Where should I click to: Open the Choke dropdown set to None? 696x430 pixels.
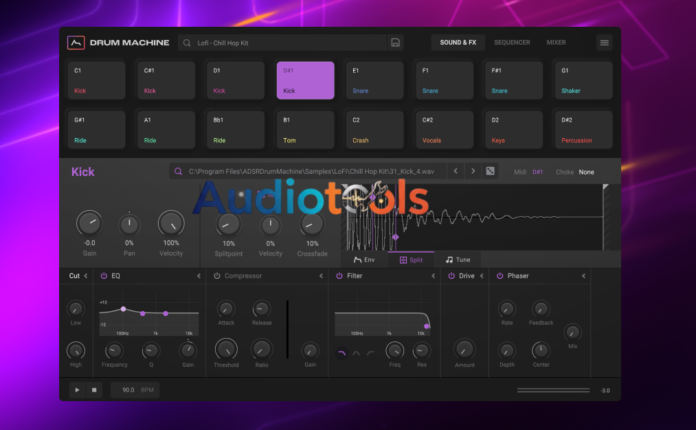click(x=585, y=172)
